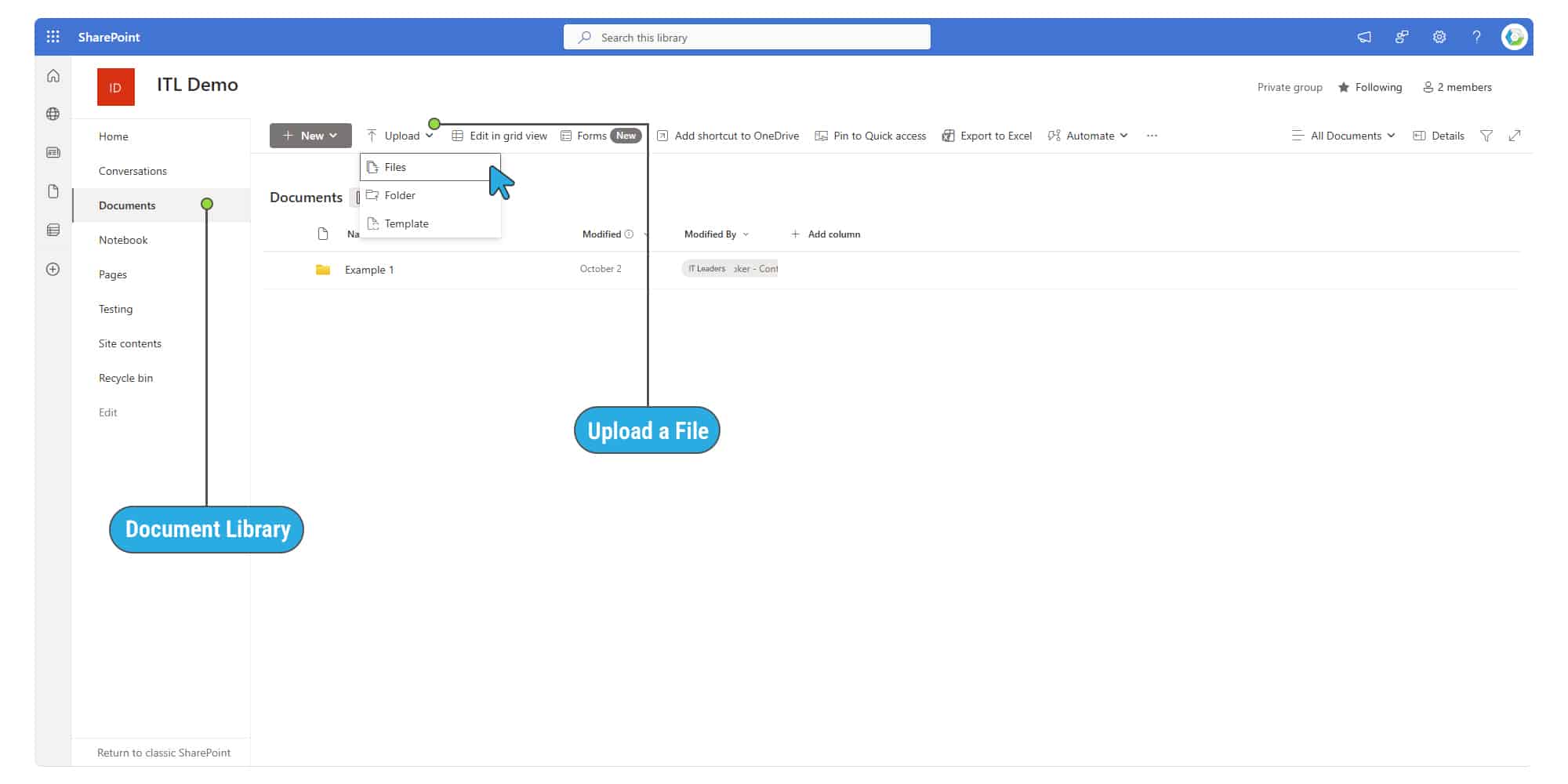Click inside the Search this library box

pos(745,37)
